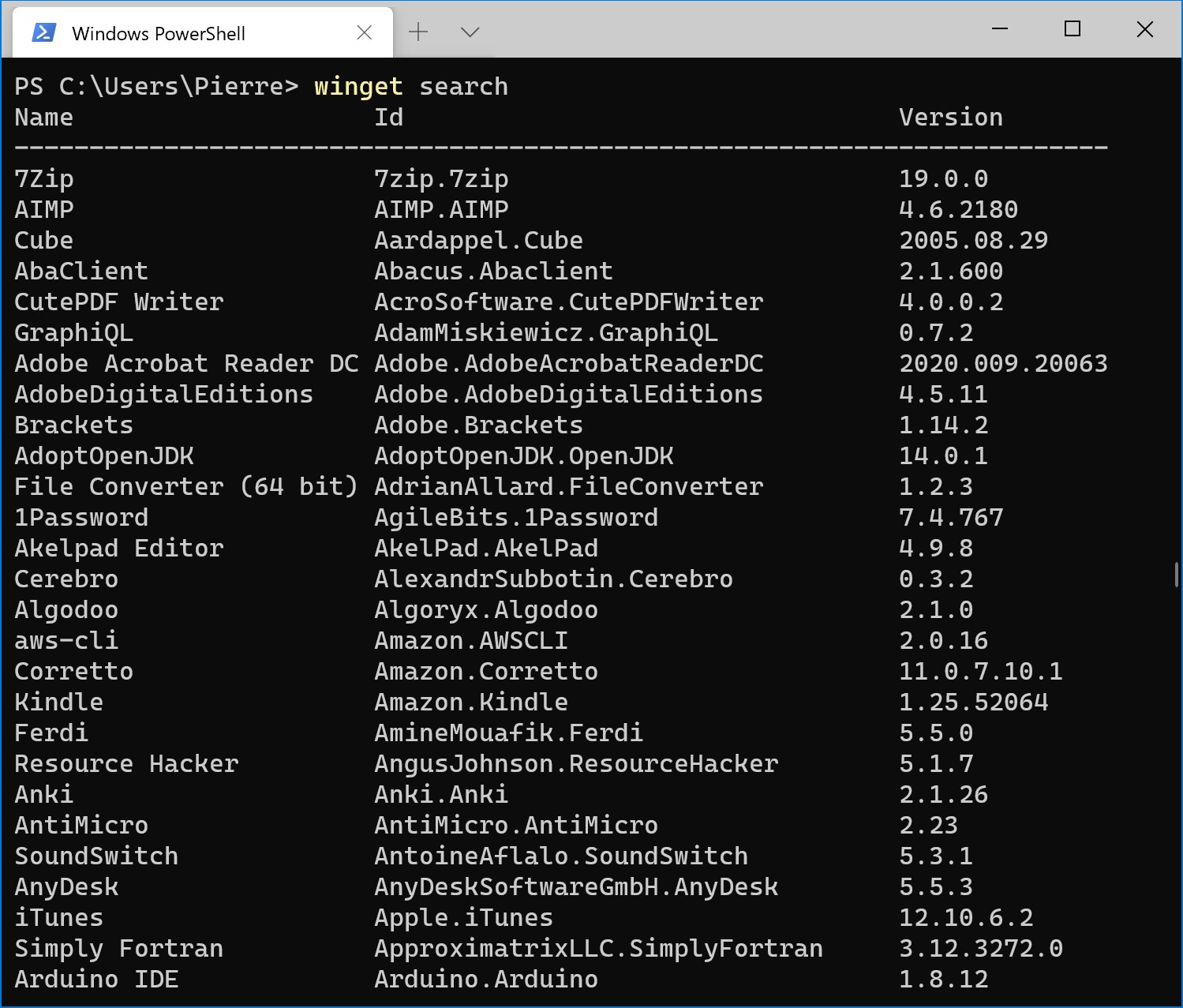Minimize the terminal window
This screenshot has width=1183, height=1008.
(1000, 29)
